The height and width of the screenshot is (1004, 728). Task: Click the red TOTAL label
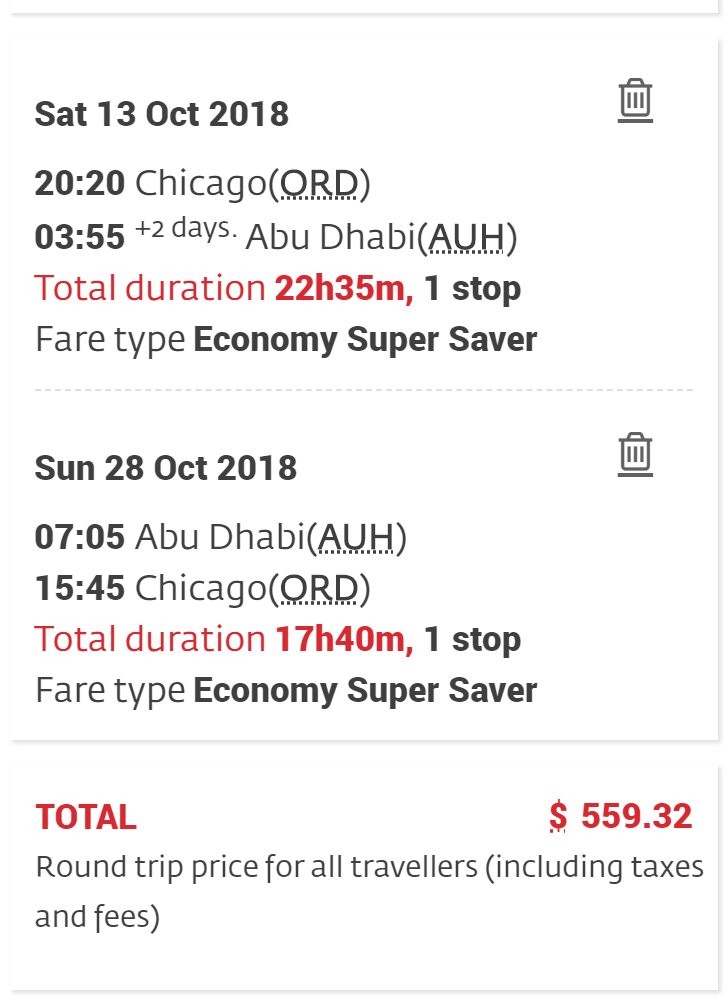(86, 818)
